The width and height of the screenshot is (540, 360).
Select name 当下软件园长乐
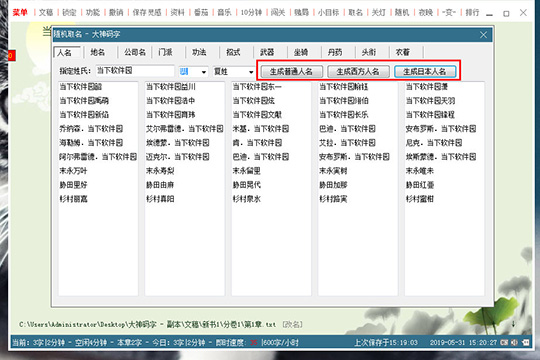[344, 115]
